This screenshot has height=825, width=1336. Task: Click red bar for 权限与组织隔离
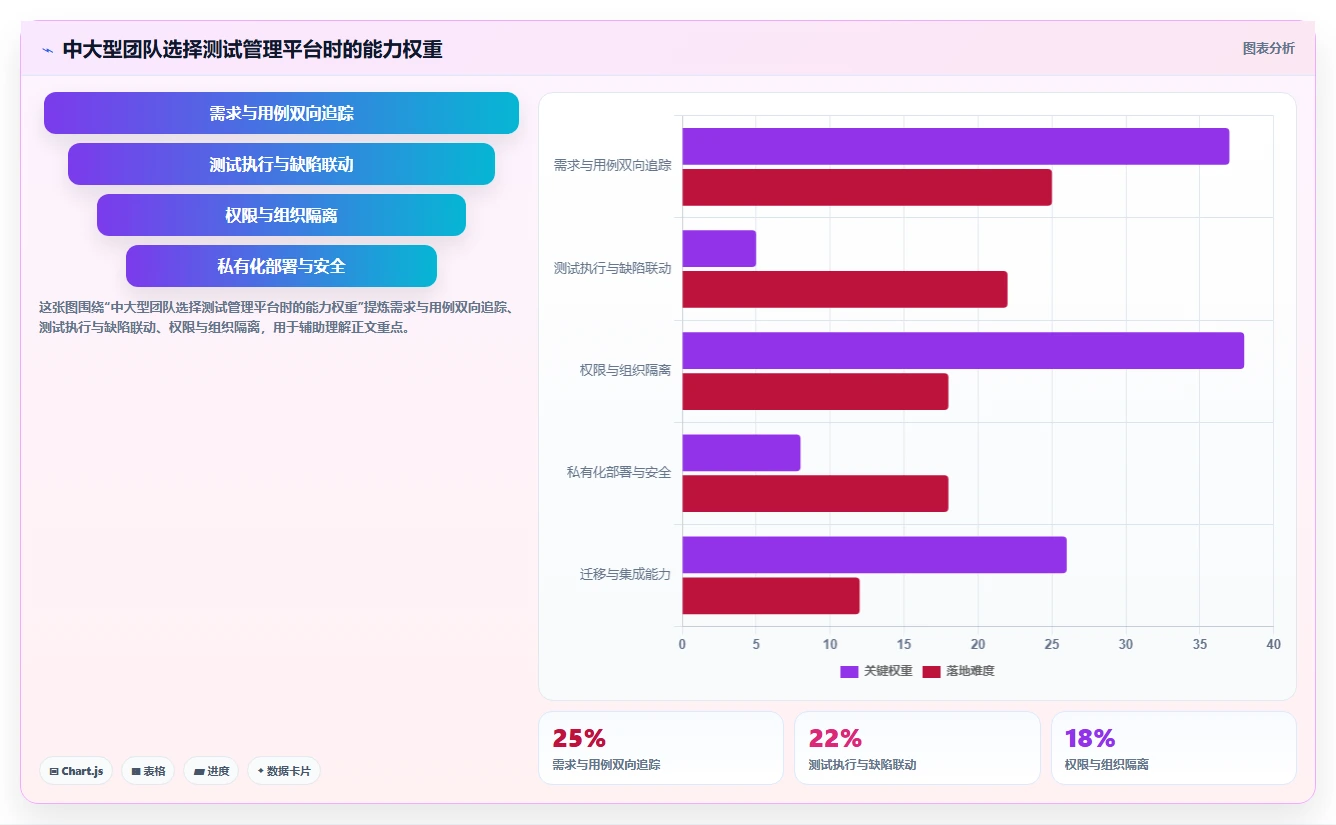click(815, 391)
